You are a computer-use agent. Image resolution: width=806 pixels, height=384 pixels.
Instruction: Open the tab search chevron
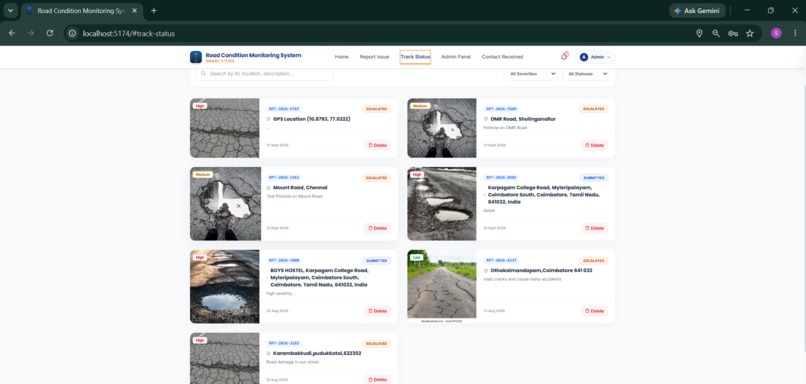click(x=10, y=11)
